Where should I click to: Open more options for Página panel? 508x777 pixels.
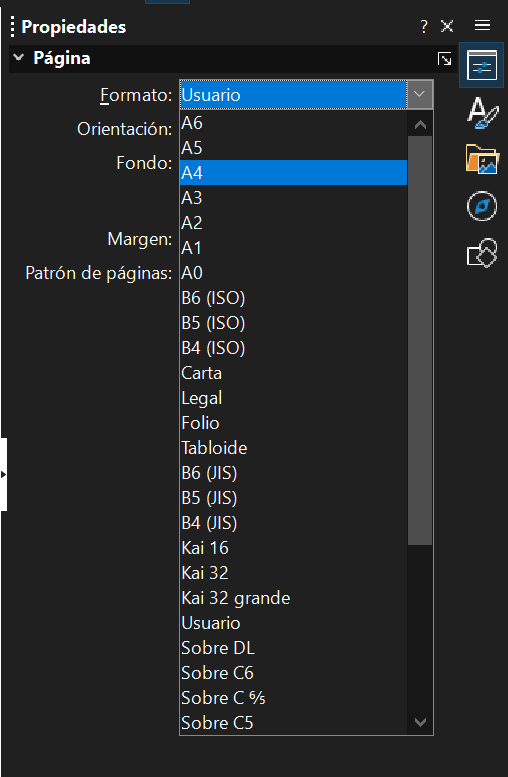click(x=445, y=58)
